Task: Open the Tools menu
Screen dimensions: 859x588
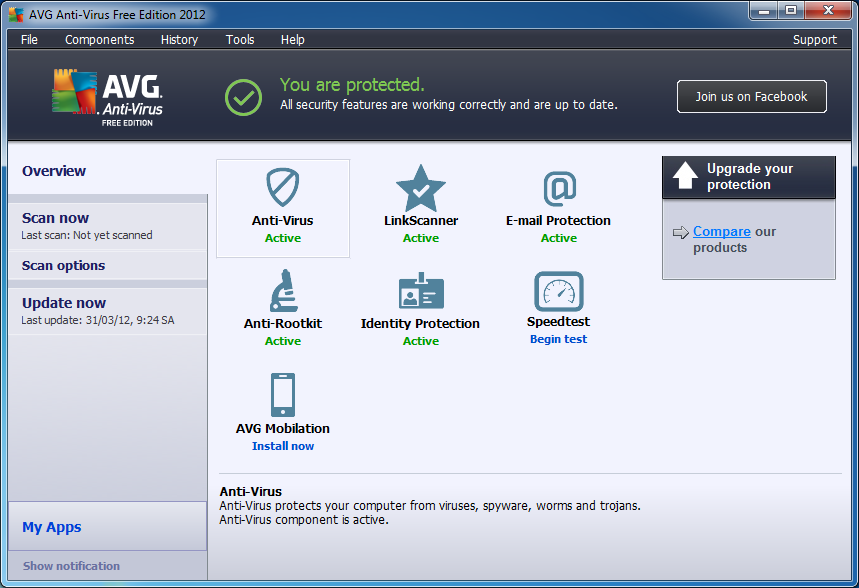Action: click(240, 39)
